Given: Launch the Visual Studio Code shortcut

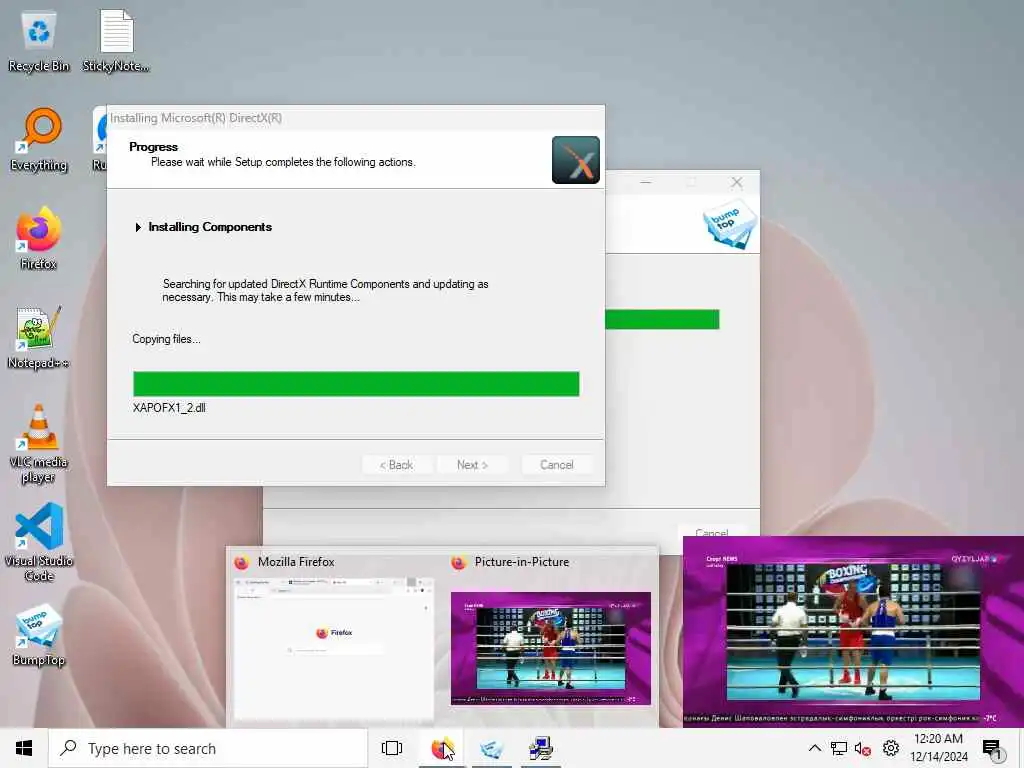Looking at the screenshot, I should pyautogui.click(x=39, y=542).
